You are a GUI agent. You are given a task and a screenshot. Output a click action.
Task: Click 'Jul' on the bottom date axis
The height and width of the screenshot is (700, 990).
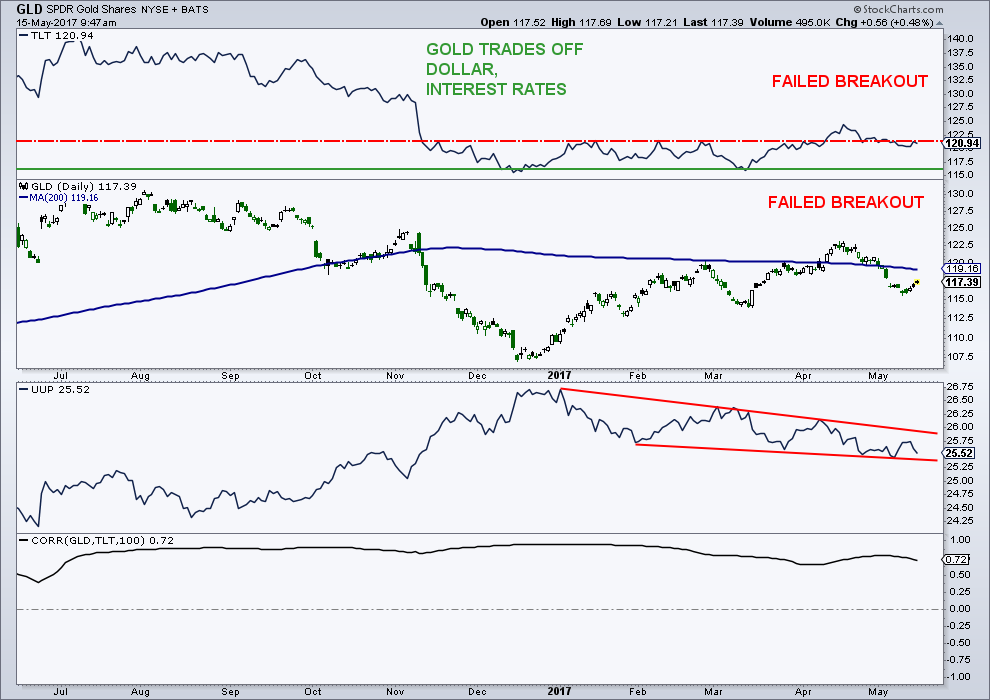click(x=61, y=692)
